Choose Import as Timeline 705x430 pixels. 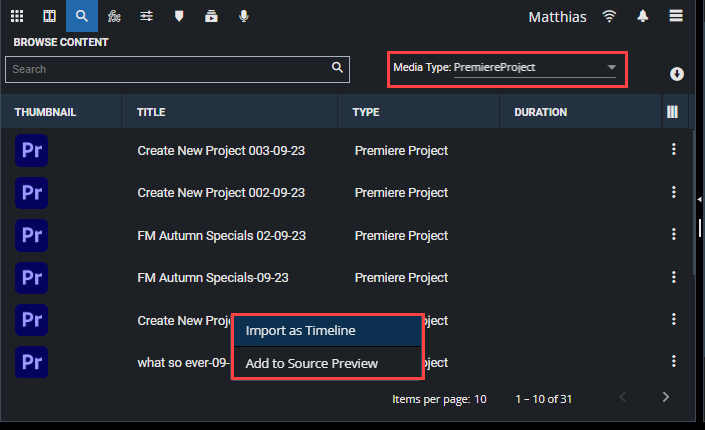point(300,330)
